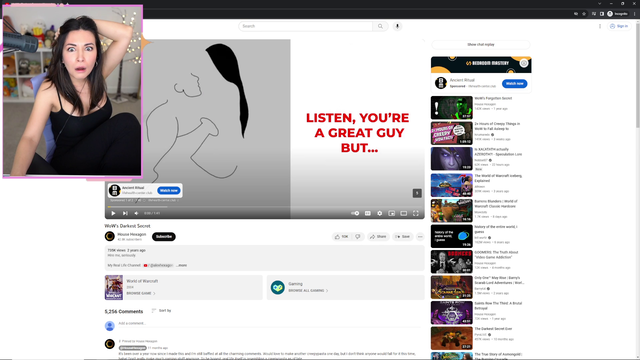Open more actions three-dot menu
Viewport: 640px width, 360px height.
pos(420,237)
